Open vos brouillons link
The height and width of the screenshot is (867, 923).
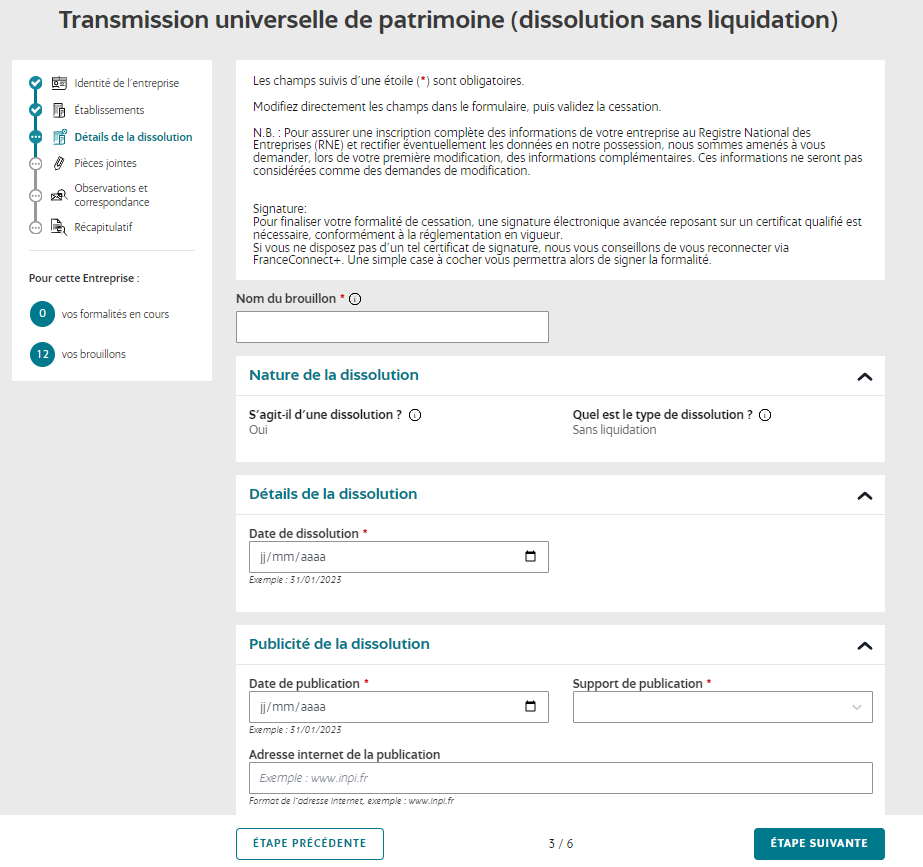click(x=94, y=354)
